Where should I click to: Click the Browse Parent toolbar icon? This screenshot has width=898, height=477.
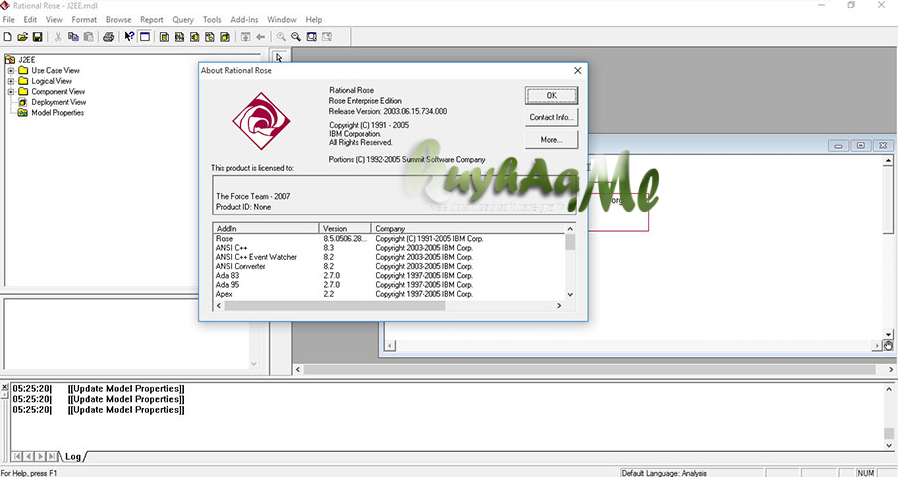click(245, 37)
